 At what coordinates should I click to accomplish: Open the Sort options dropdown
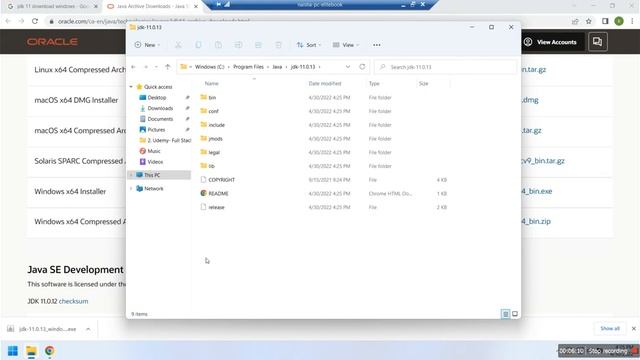pyautogui.click(x=309, y=45)
